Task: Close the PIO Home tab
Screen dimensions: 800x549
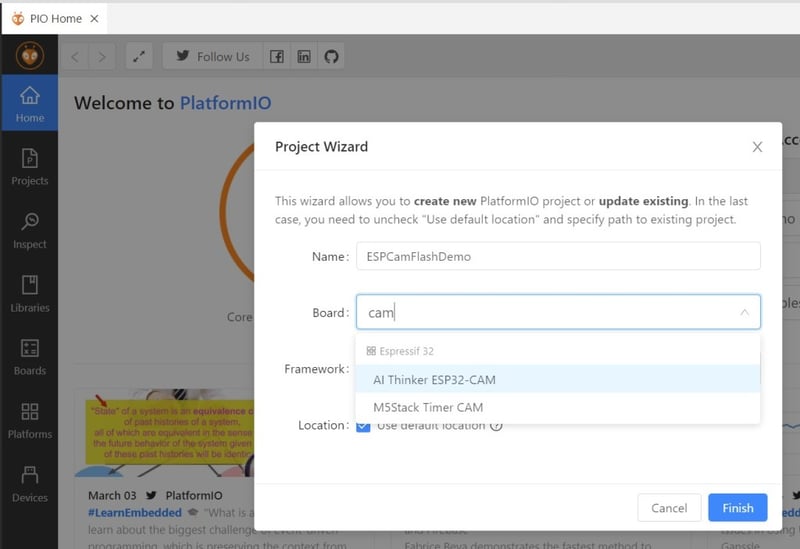Action: [94, 18]
